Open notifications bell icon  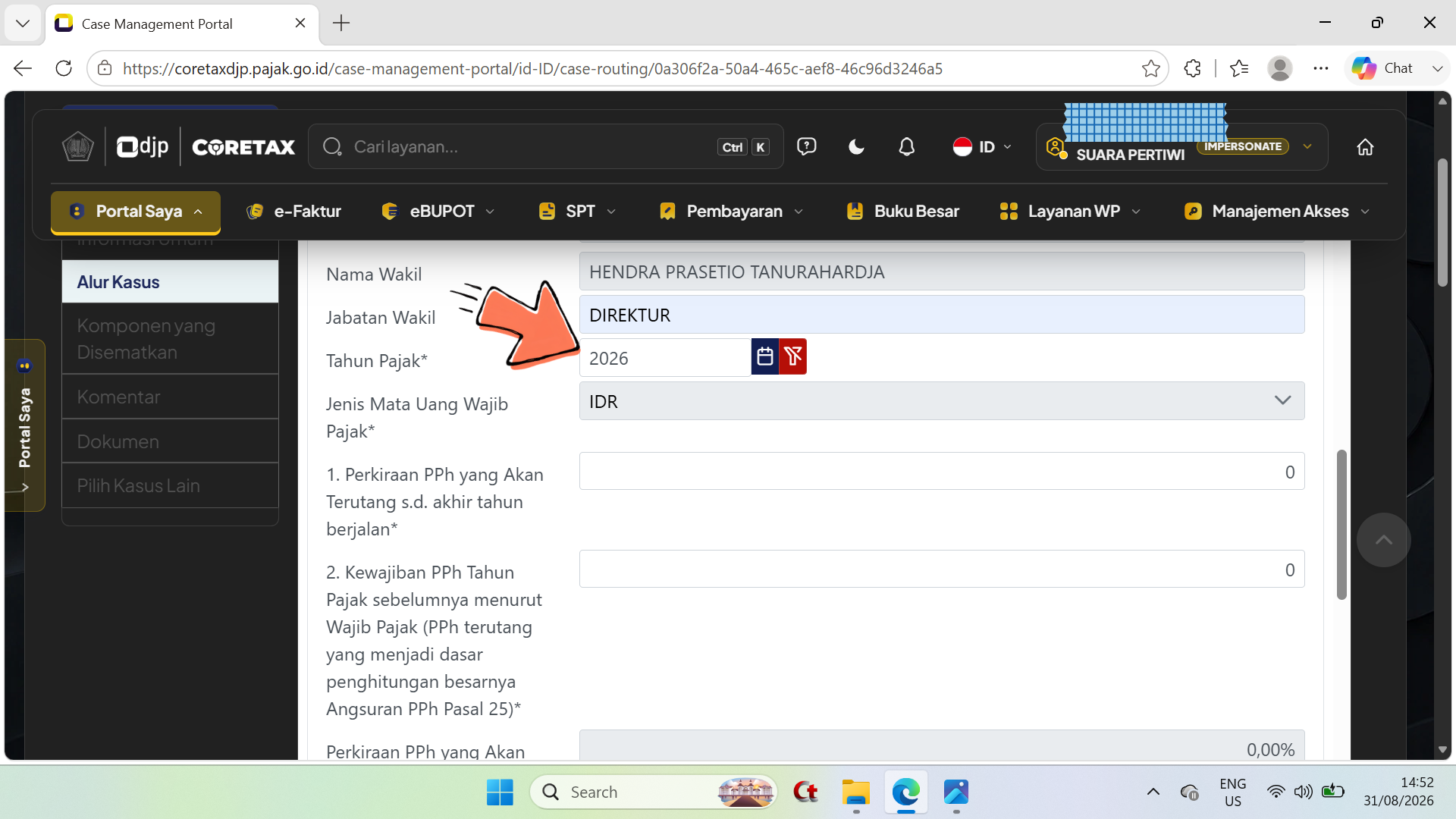click(x=906, y=147)
